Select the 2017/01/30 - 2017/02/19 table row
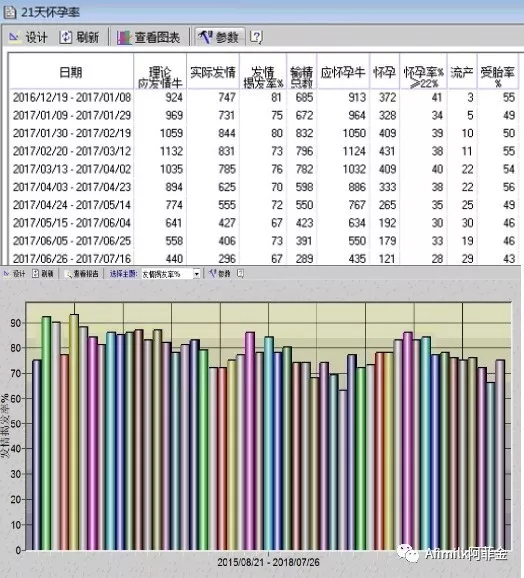Screen dimensions: 524x578 click(x=263, y=133)
